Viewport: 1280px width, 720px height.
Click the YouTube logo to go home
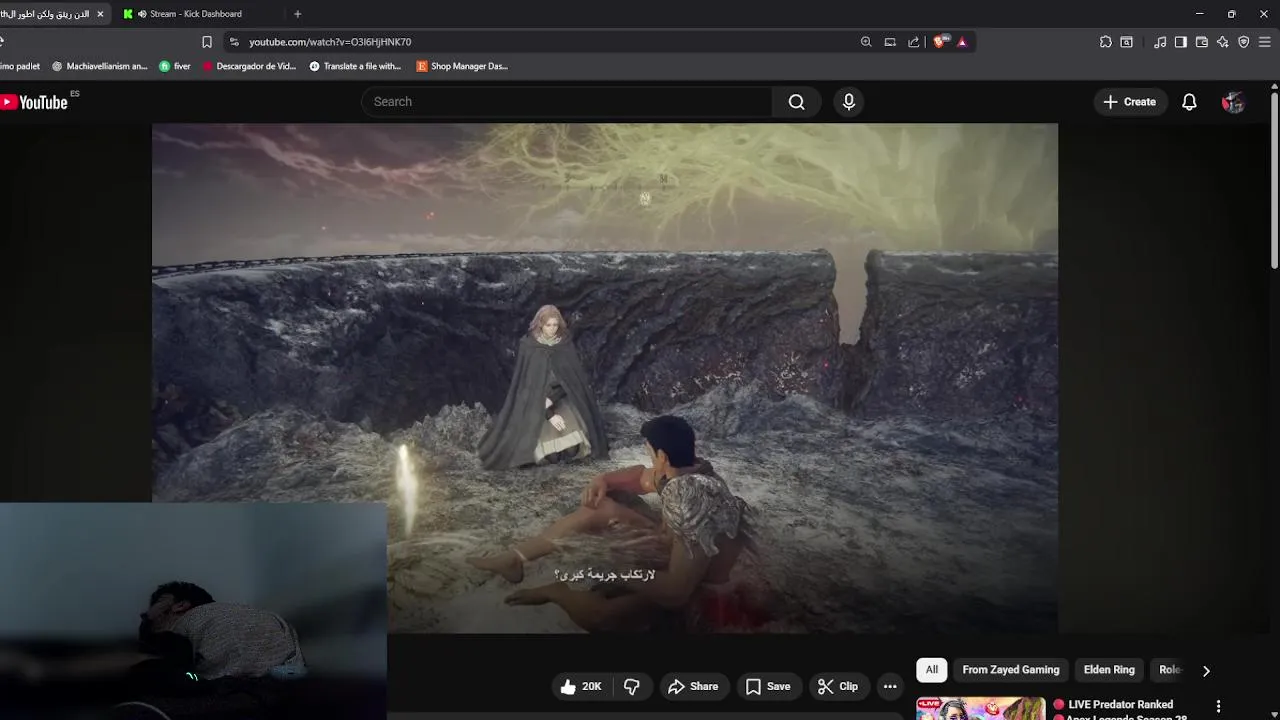pos(34,102)
